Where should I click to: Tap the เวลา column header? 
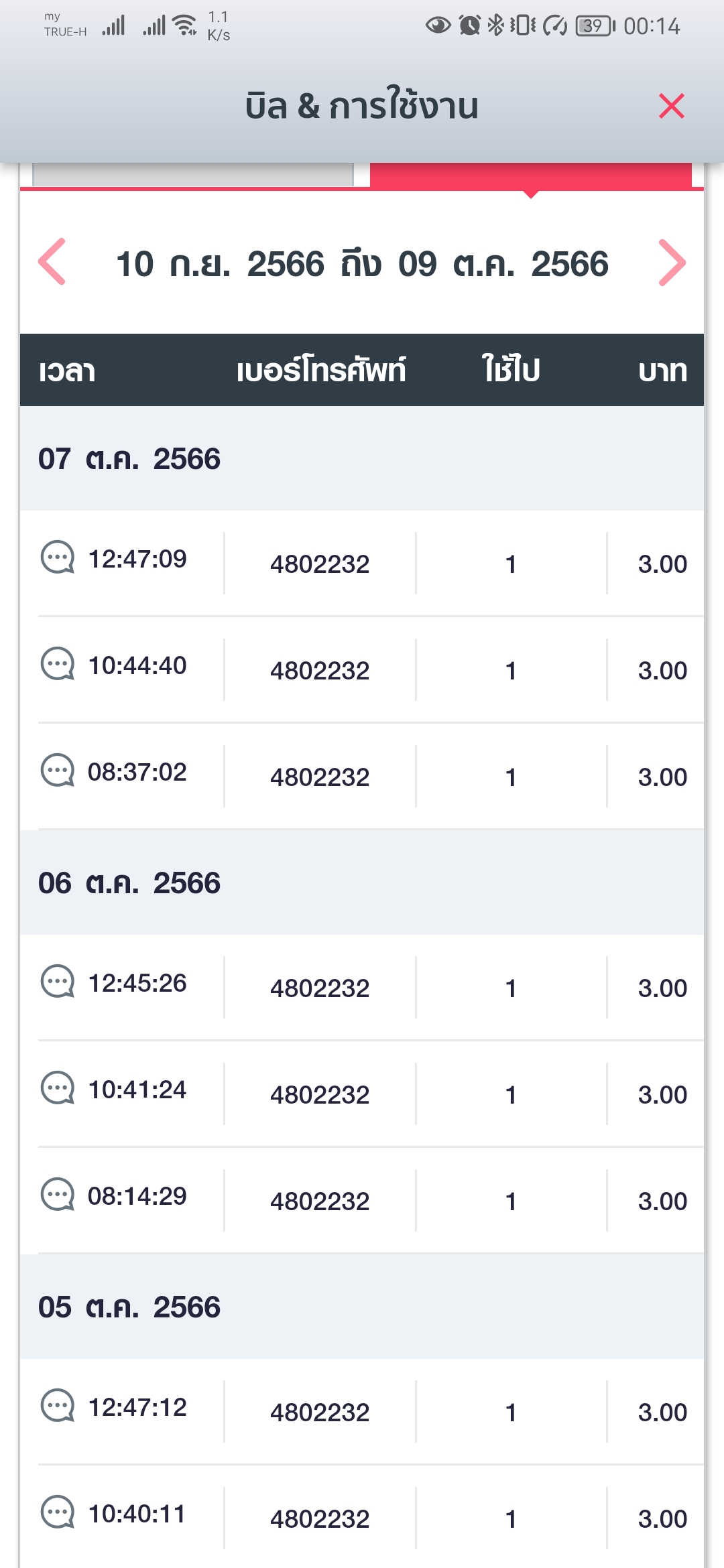click(x=67, y=371)
